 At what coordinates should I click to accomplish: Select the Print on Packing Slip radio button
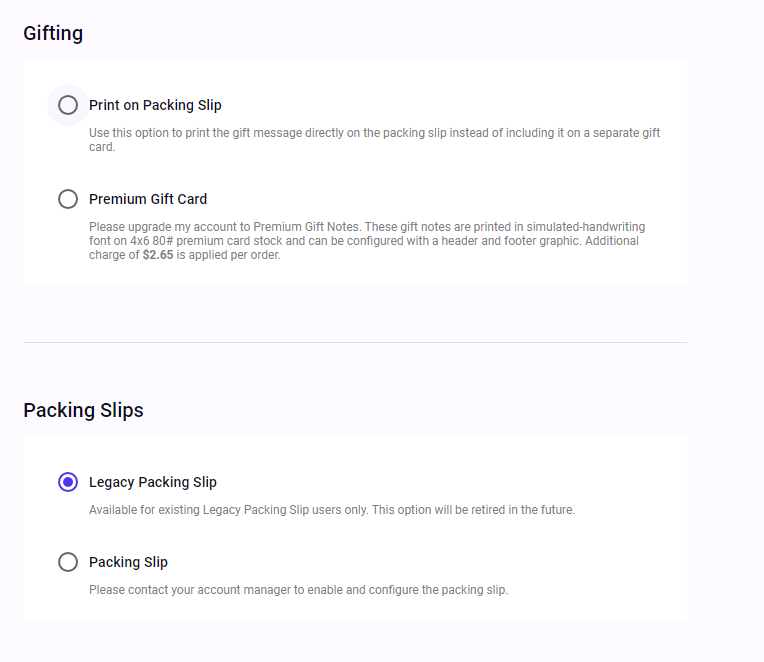click(68, 105)
